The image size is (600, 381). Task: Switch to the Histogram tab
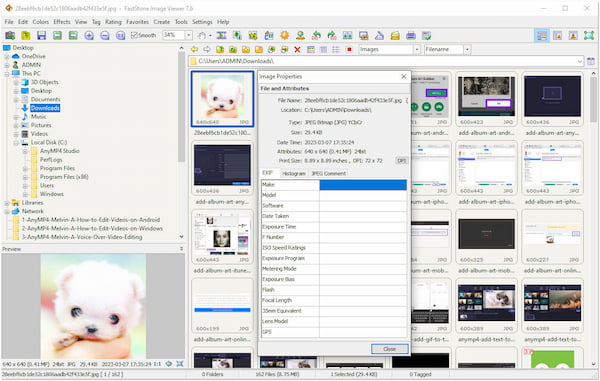coord(294,173)
